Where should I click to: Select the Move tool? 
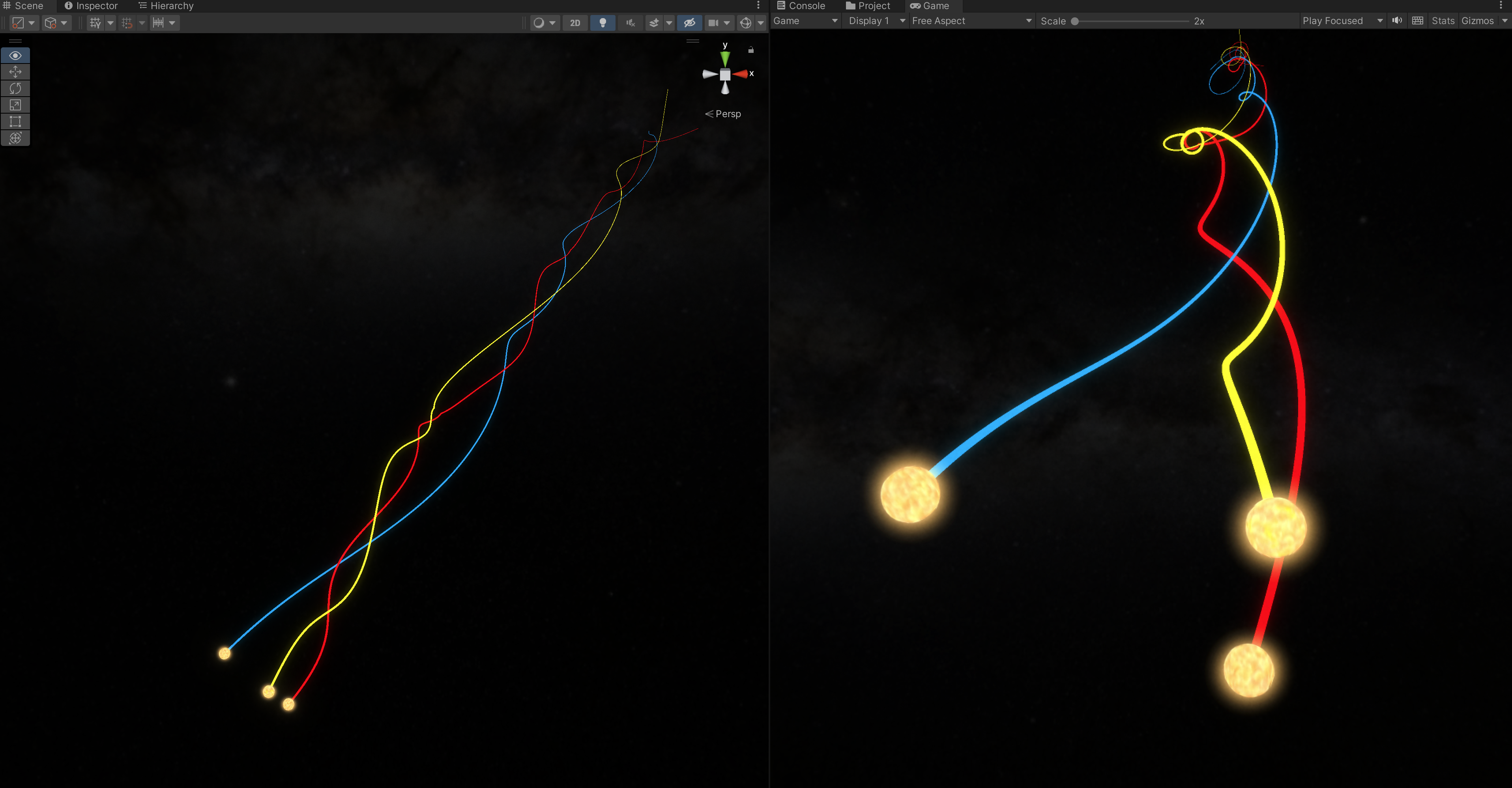click(15, 72)
